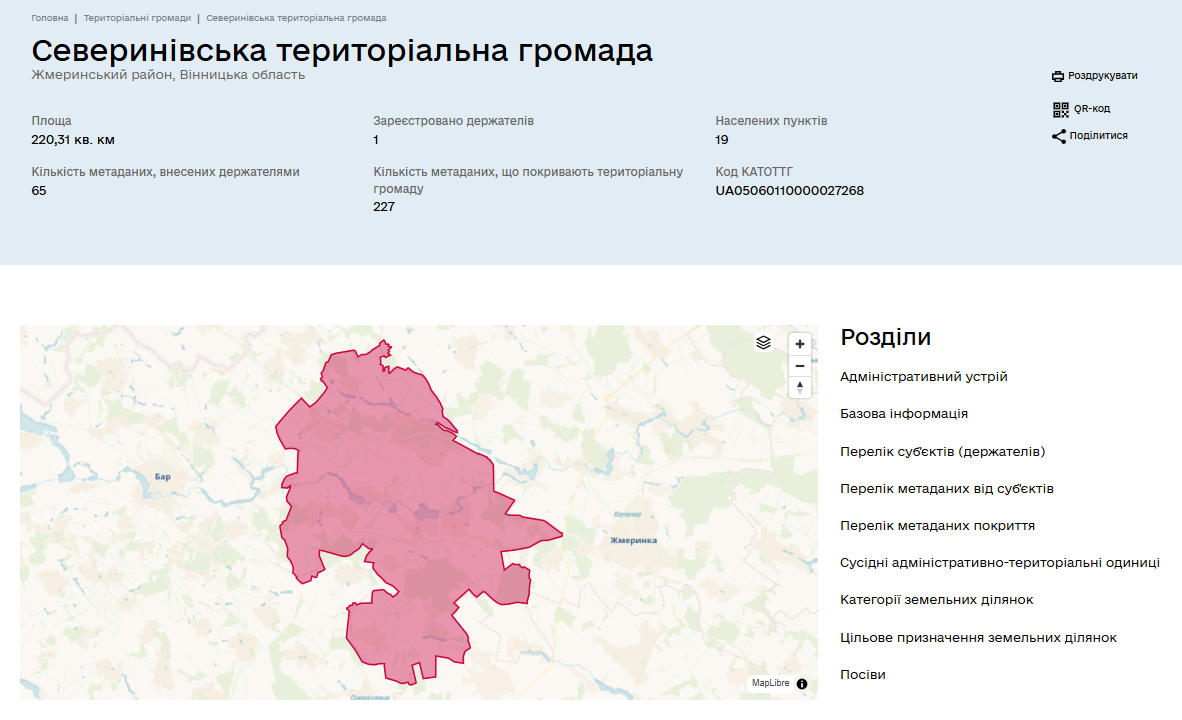
Task: Show Категорії земельних ділянок section
Action: click(x=937, y=600)
